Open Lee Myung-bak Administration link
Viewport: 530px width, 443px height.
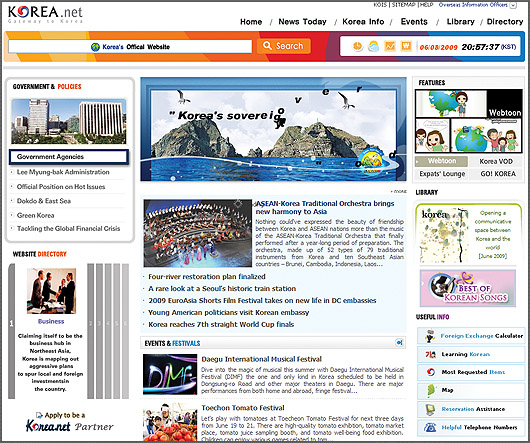point(63,172)
